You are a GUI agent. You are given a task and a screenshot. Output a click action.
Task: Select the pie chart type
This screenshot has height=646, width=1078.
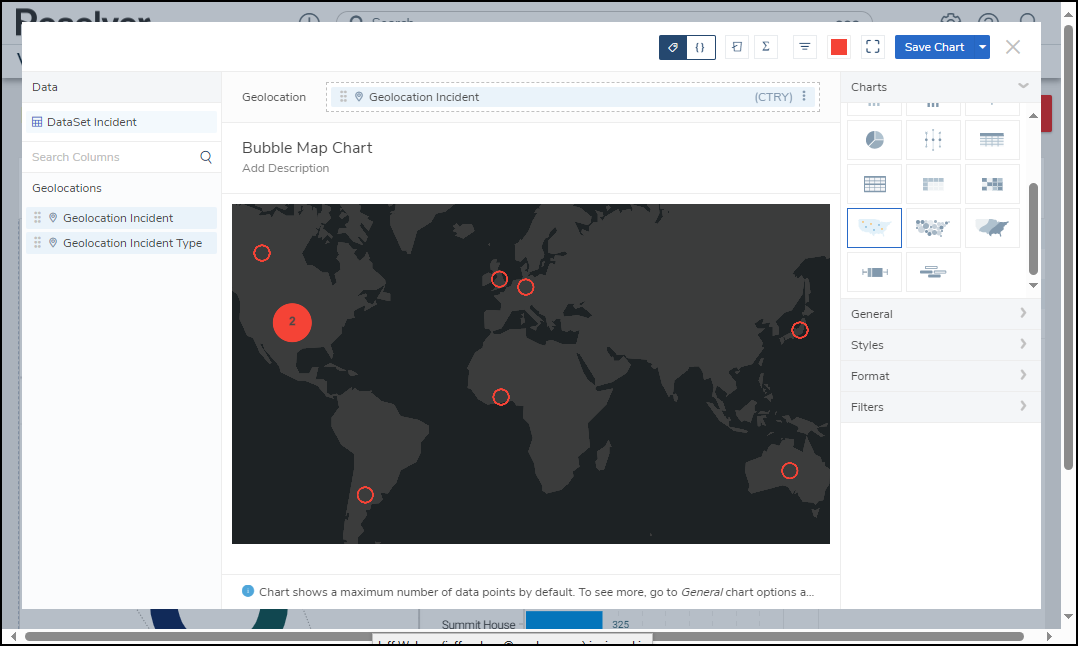pyautogui.click(x=874, y=140)
